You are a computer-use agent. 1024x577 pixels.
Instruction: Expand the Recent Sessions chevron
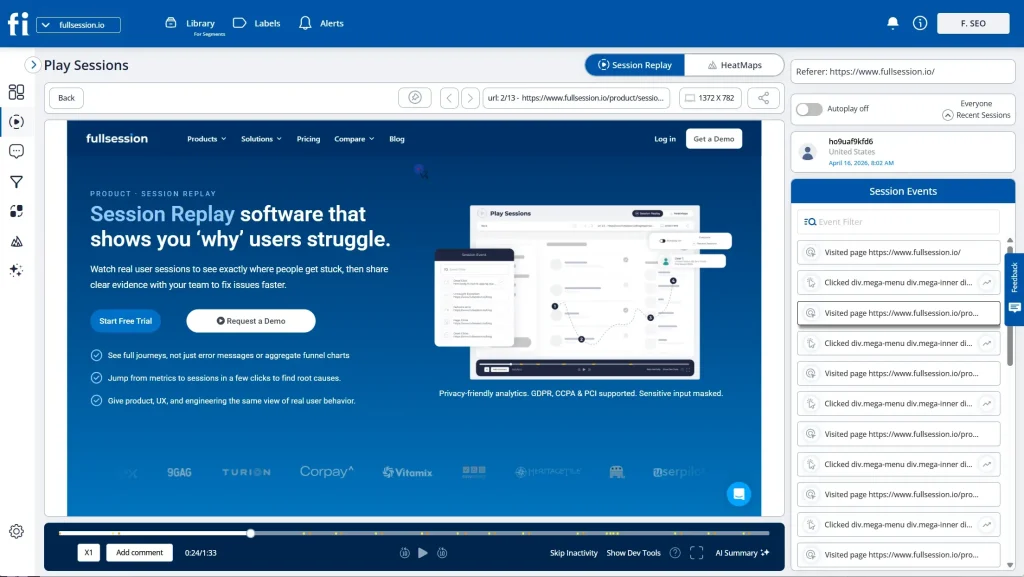point(948,115)
